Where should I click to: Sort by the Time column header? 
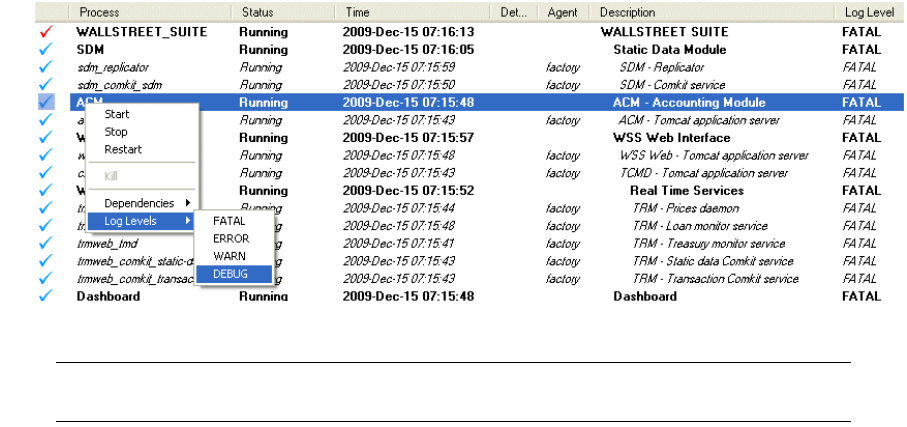[412, 12]
